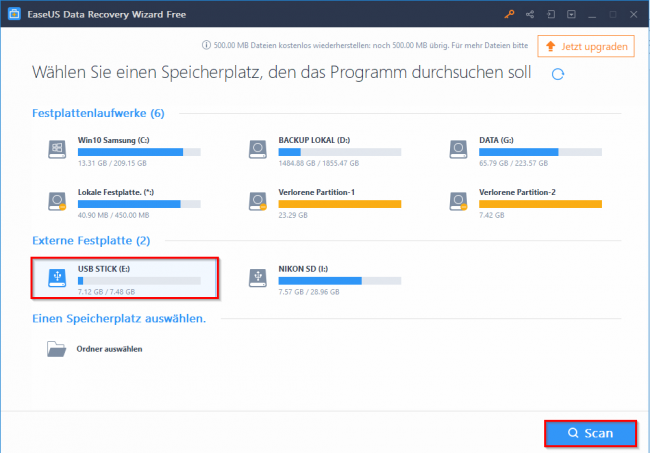The height and width of the screenshot is (453, 650).
Task: Click the NIKON SD (I:) label
Action: point(303,269)
